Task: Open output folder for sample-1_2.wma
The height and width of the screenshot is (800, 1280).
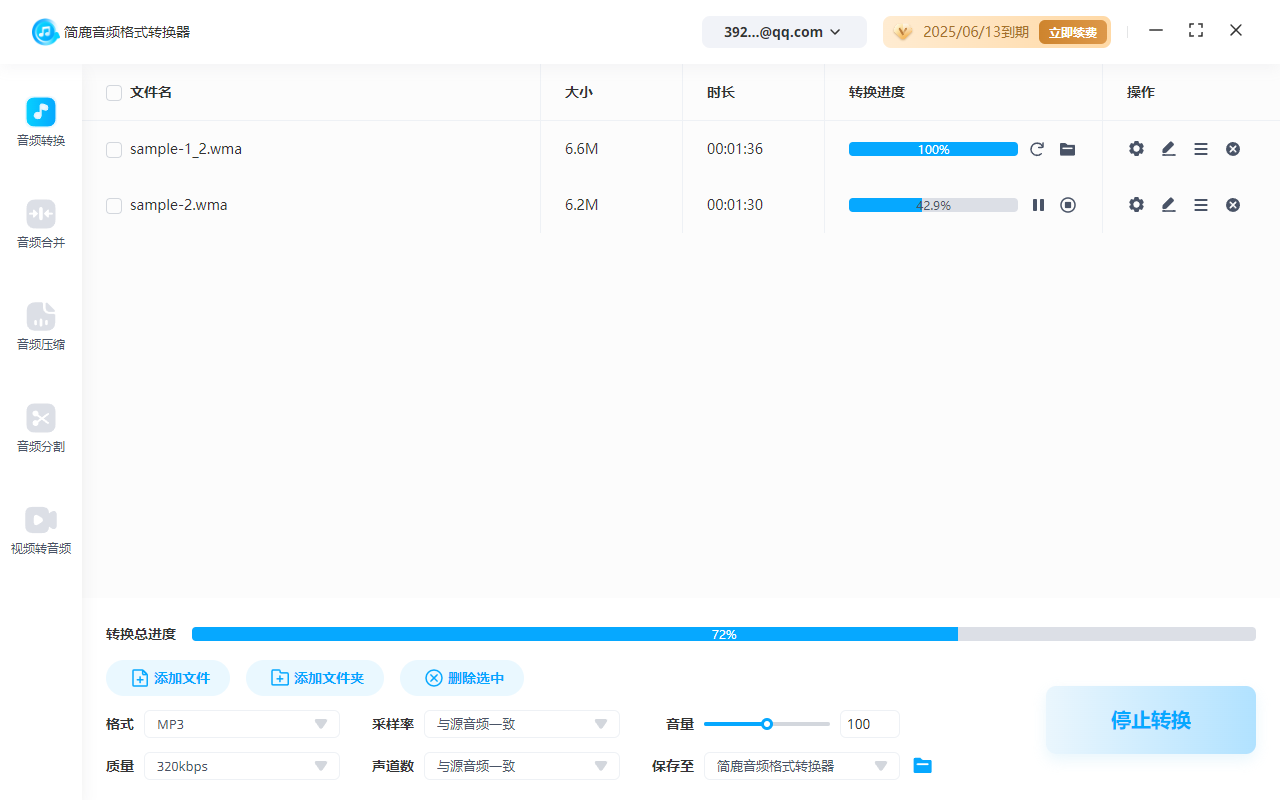Action: coord(1067,149)
